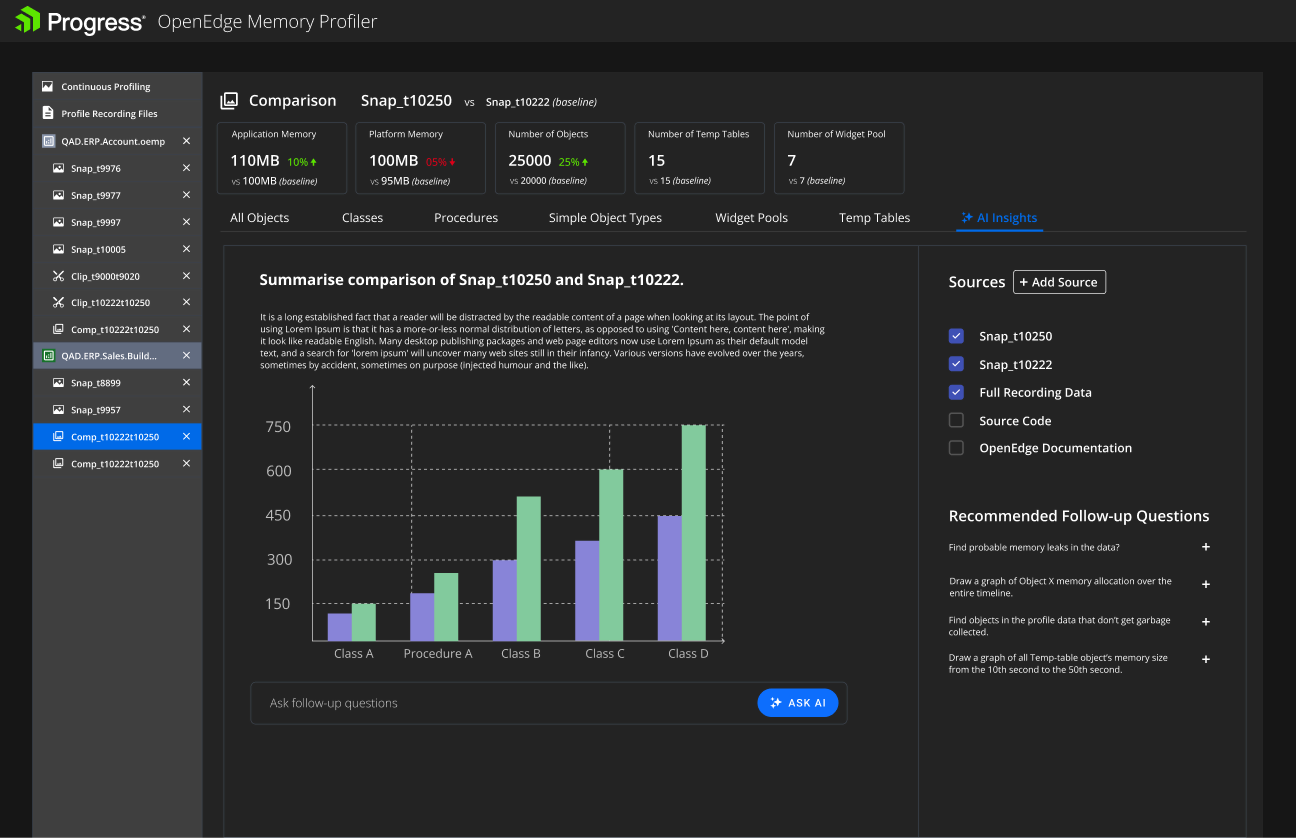Expand the 'Find probable memory leaks' question
Viewport: 1296px width, 838px height.
[x=1206, y=547]
